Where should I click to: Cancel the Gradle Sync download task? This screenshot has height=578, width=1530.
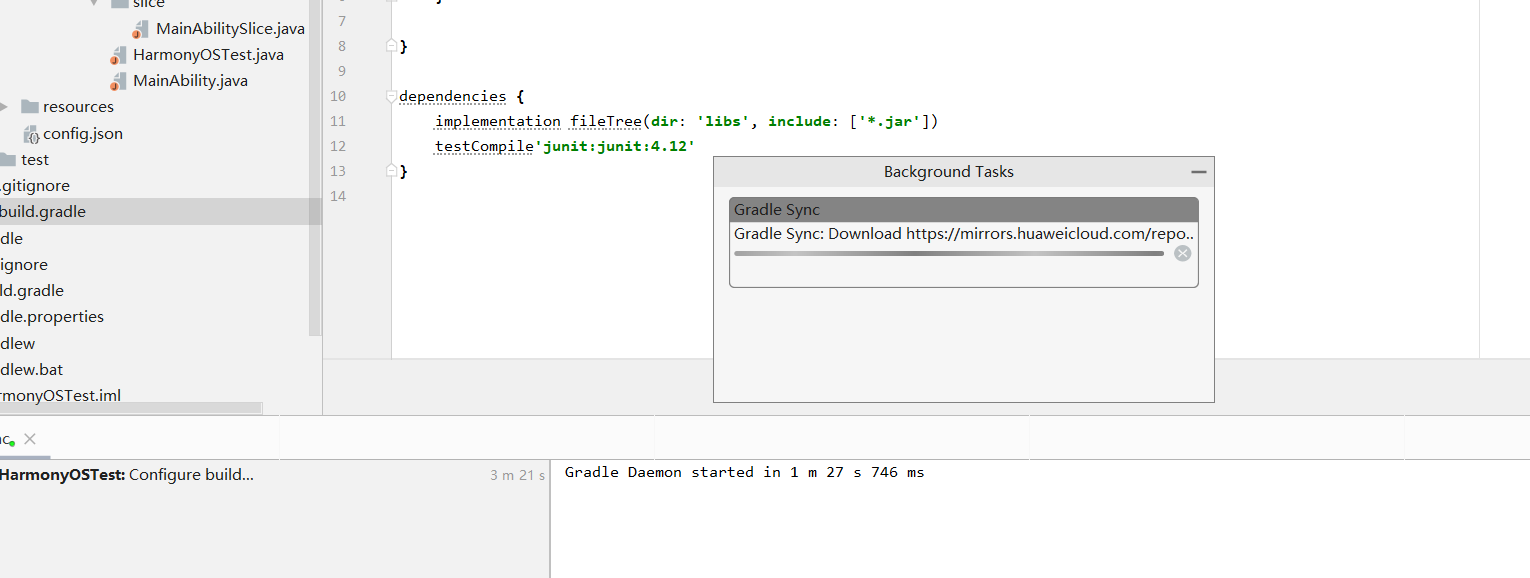coord(1182,254)
